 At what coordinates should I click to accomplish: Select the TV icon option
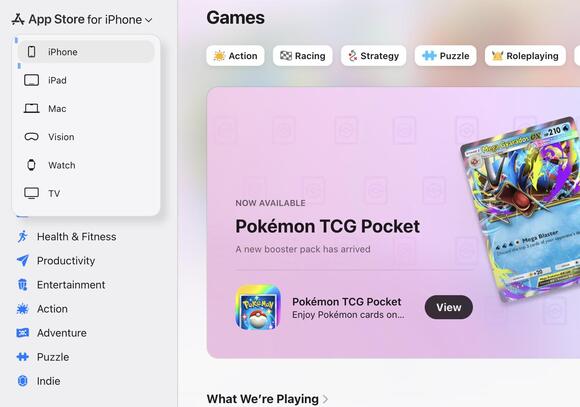point(31,193)
